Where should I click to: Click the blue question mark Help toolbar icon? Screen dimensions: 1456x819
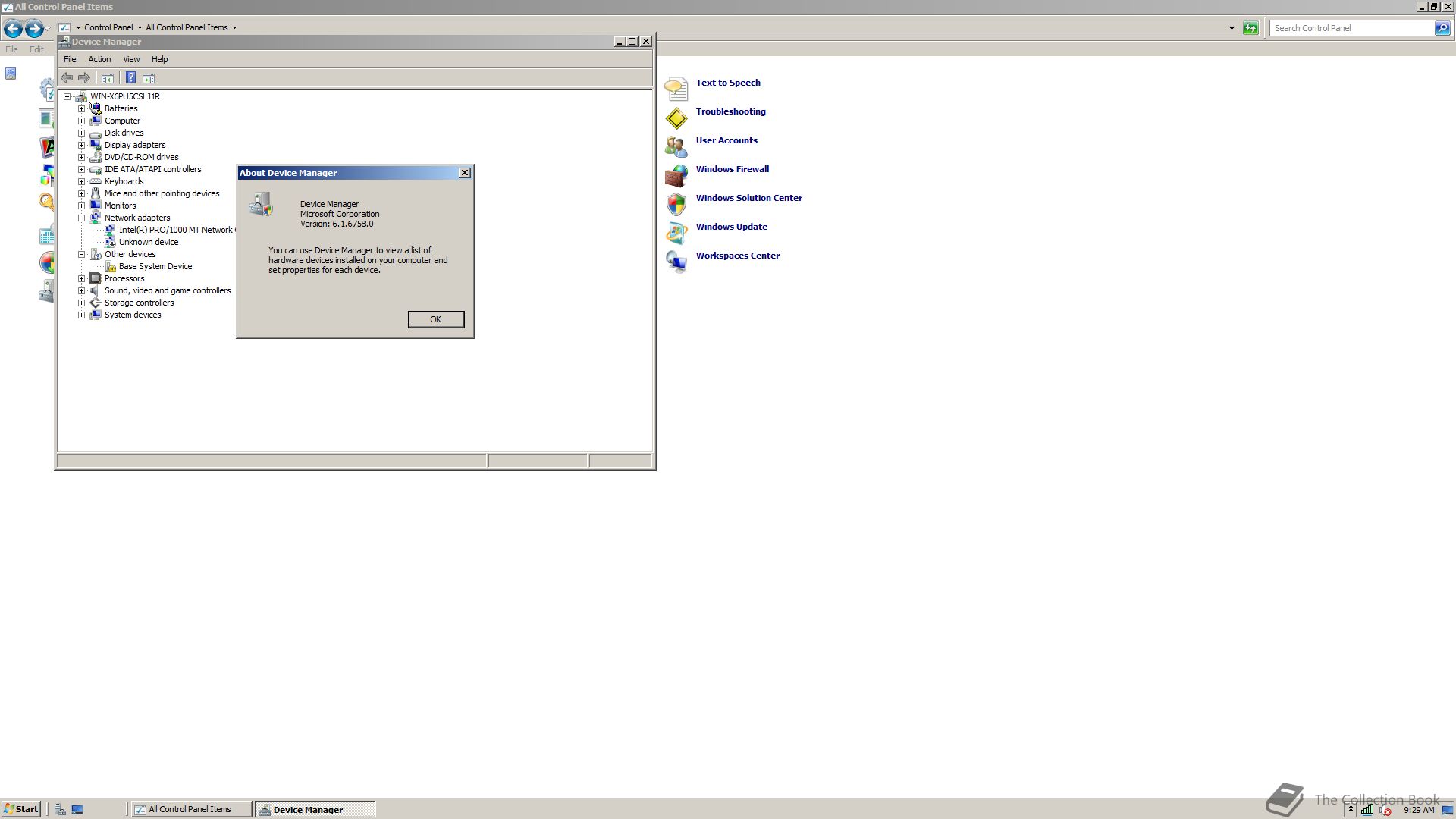pyautogui.click(x=130, y=77)
